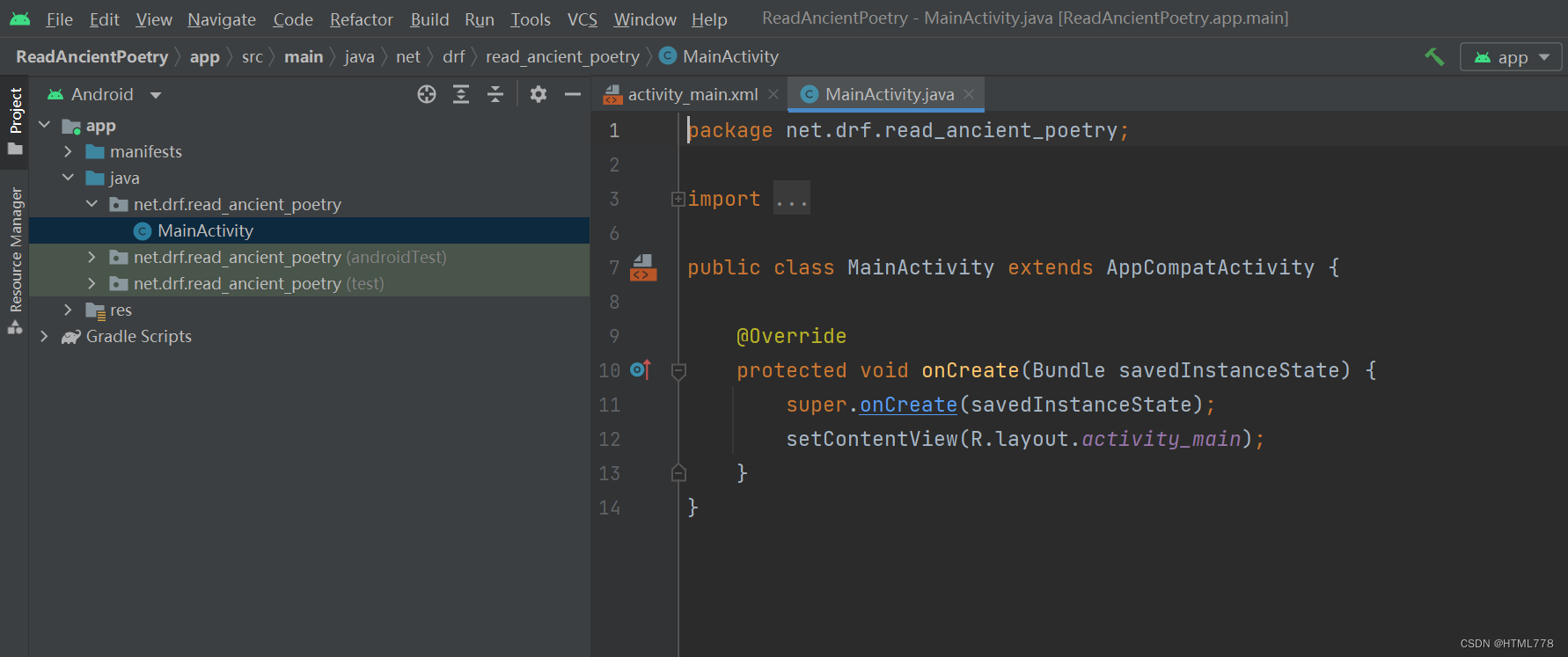Click main breadcrumb in navigation bar
The height and width of the screenshot is (657, 1568).
[x=304, y=56]
